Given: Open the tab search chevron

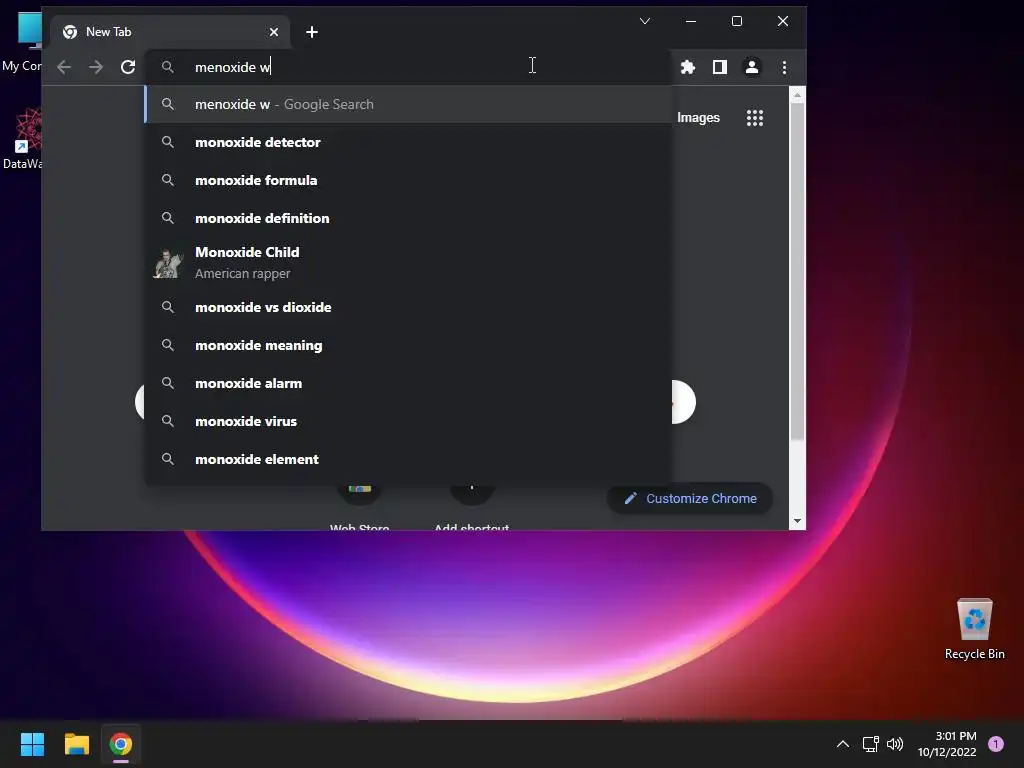Looking at the screenshot, I should click(x=645, y=21).
